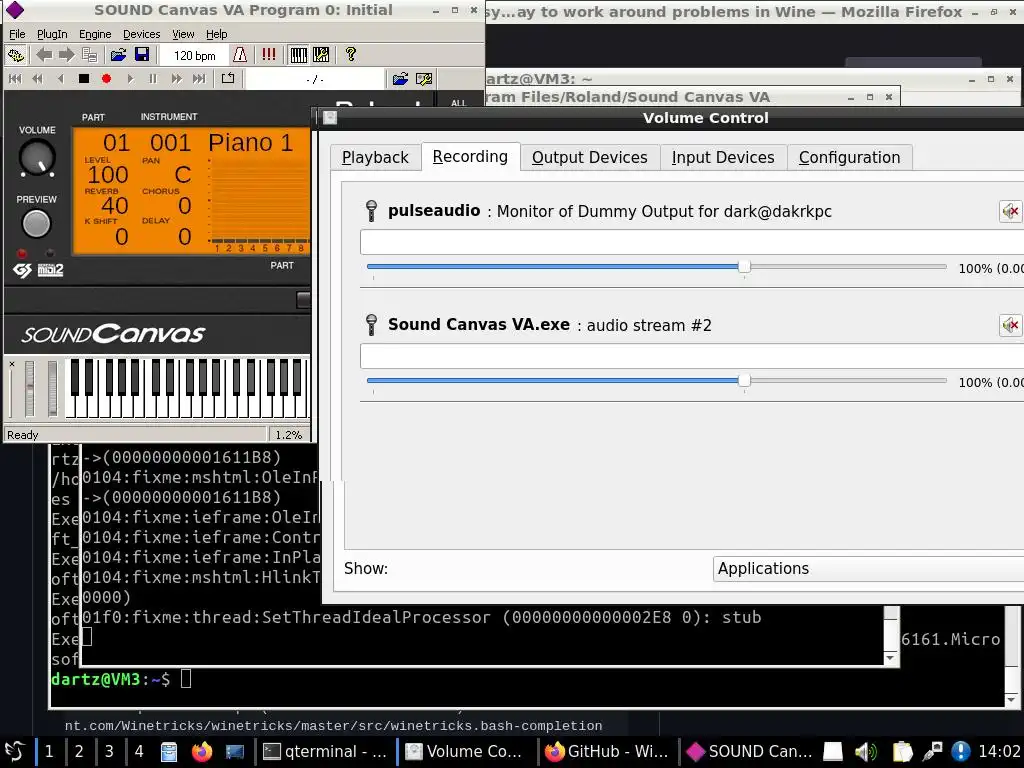This screenshot has height=768, width=1024.
Task: Click the clipboard tray icon
Action: click(x=902, y=752)
